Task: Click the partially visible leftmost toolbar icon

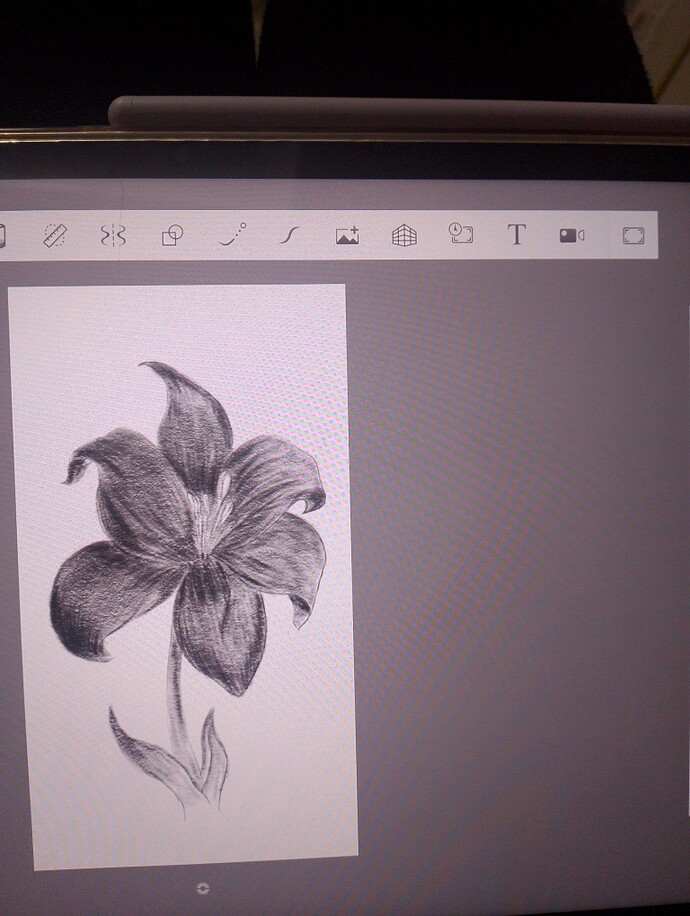Action: tap(2, 236)
